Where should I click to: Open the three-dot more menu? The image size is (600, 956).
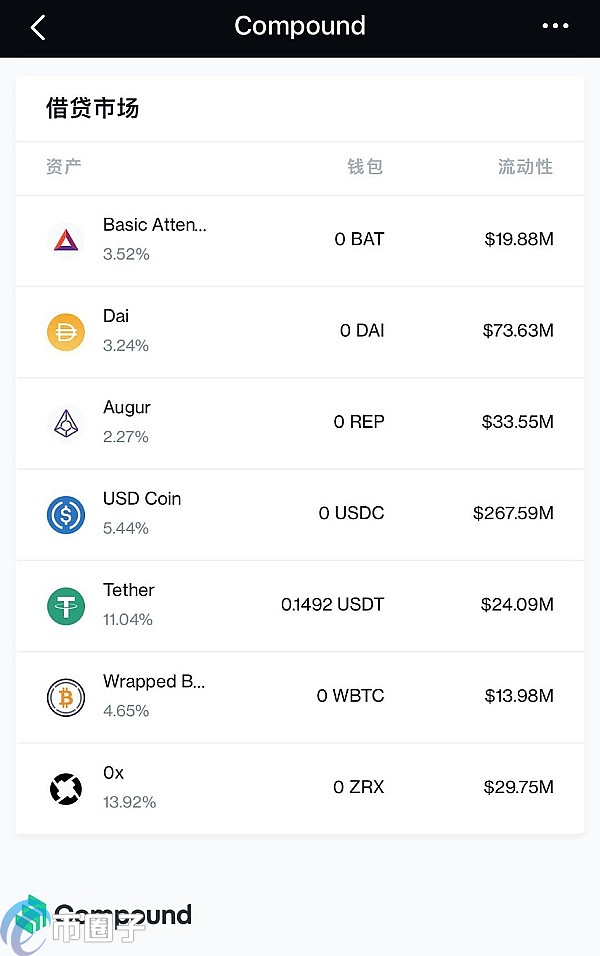click(555, 26)
